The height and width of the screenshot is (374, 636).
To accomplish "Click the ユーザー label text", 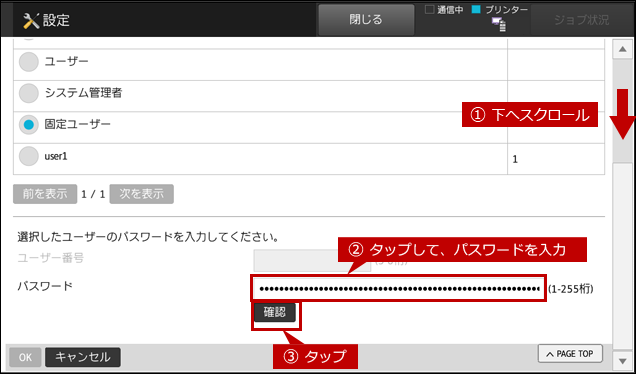I will point(67,62).
